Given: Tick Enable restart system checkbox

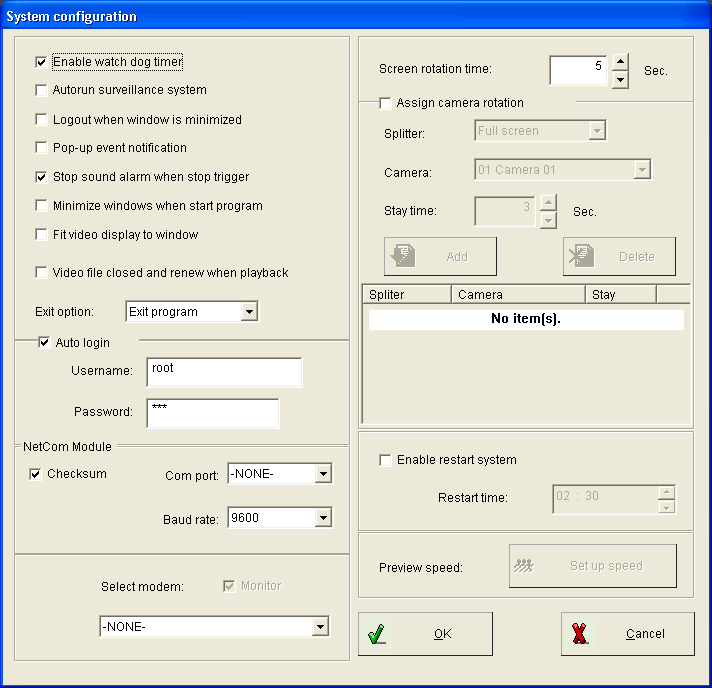Looking at the screenshot, I should click(x=385, y=460).
